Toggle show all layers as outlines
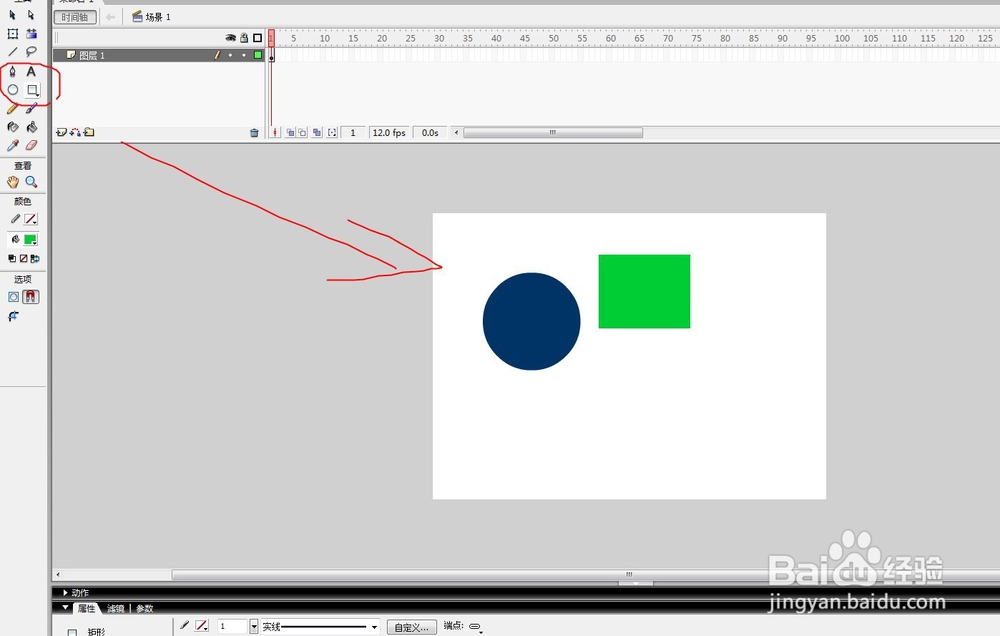The height and width of the screenshot is (636, 1000). pyautogui.click(x=258, y=38)
